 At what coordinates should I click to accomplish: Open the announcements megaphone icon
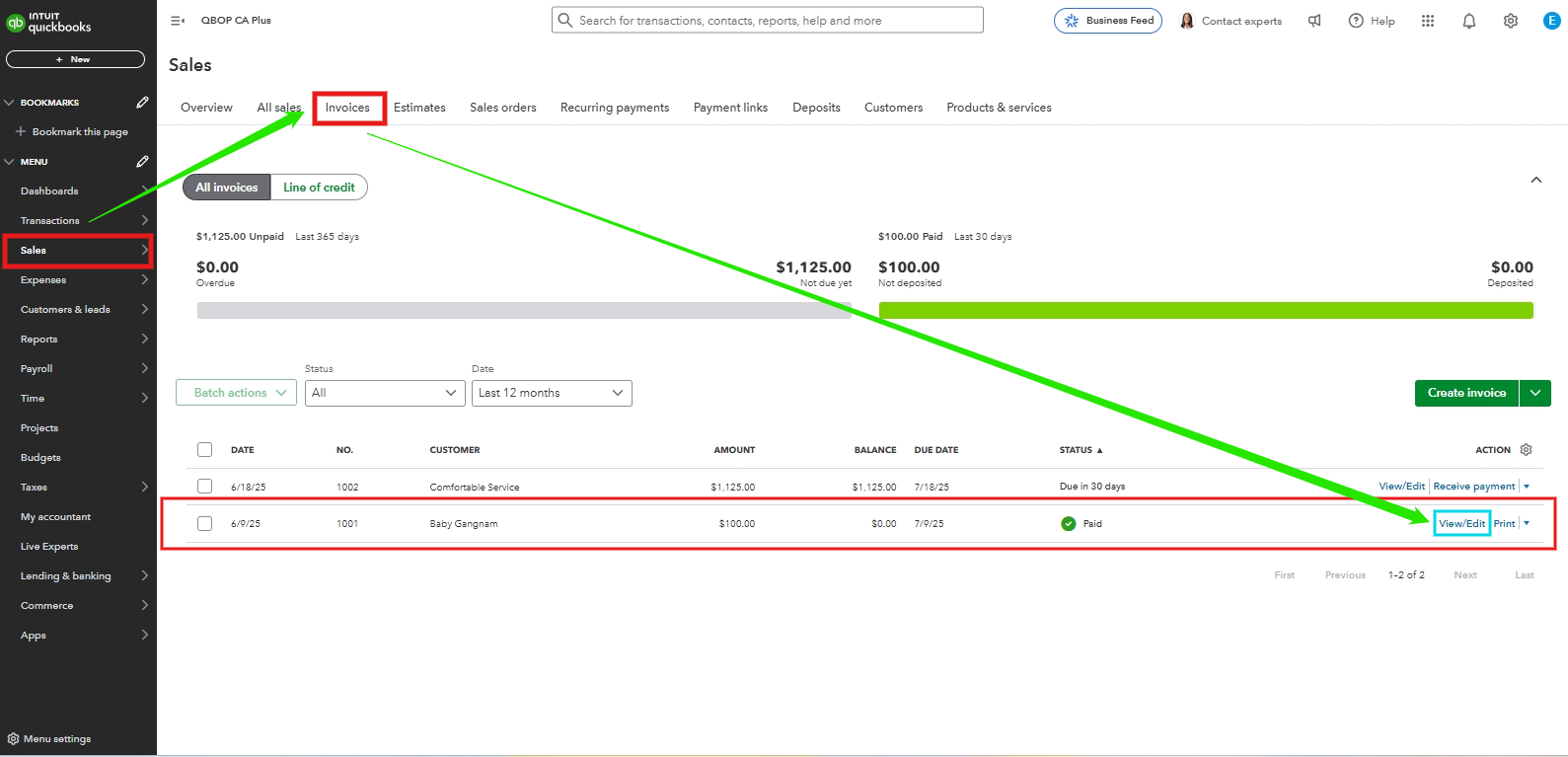click(1314, 21)
